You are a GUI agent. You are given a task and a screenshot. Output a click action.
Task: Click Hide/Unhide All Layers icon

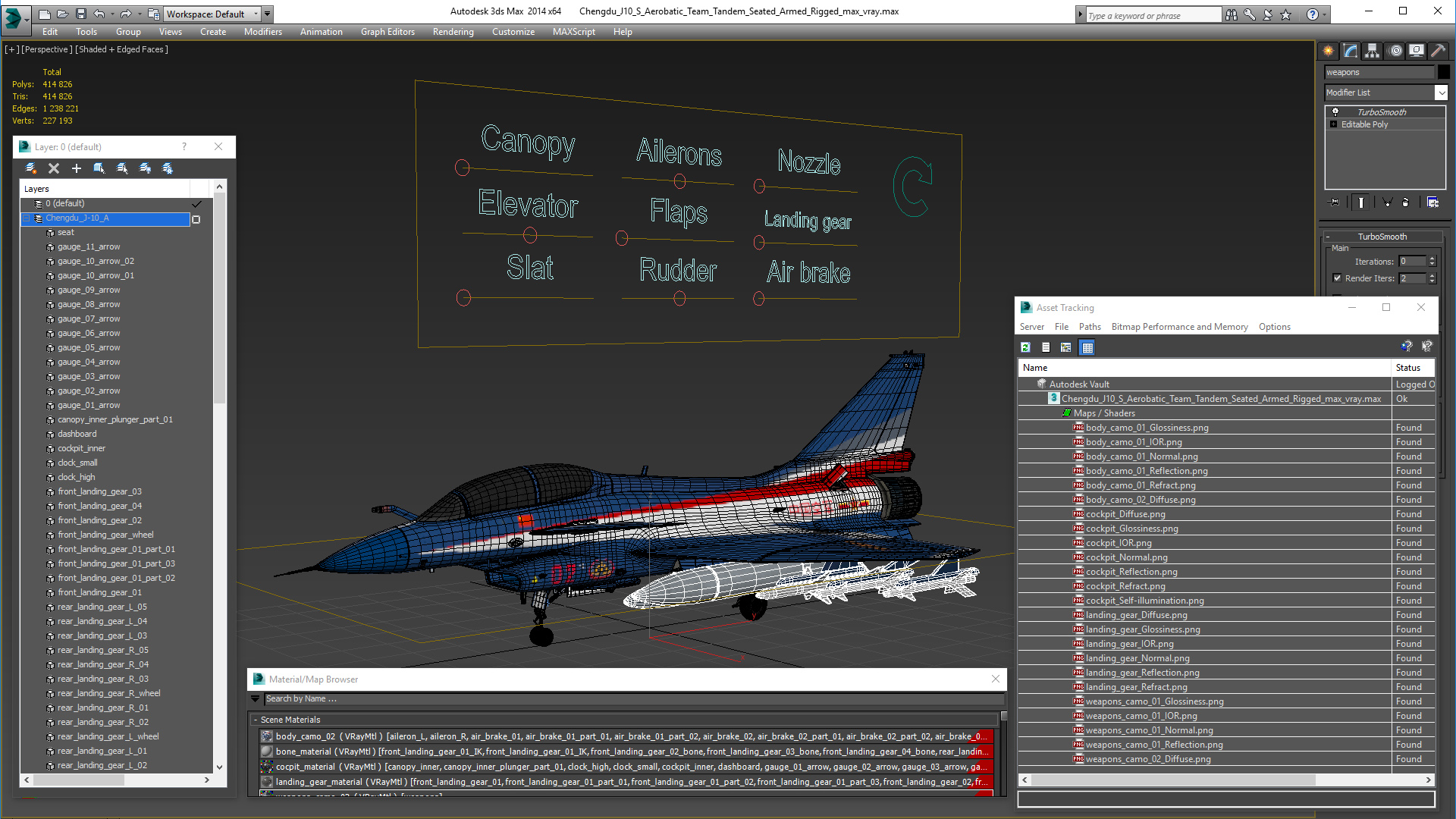click(x=145, y=168)
